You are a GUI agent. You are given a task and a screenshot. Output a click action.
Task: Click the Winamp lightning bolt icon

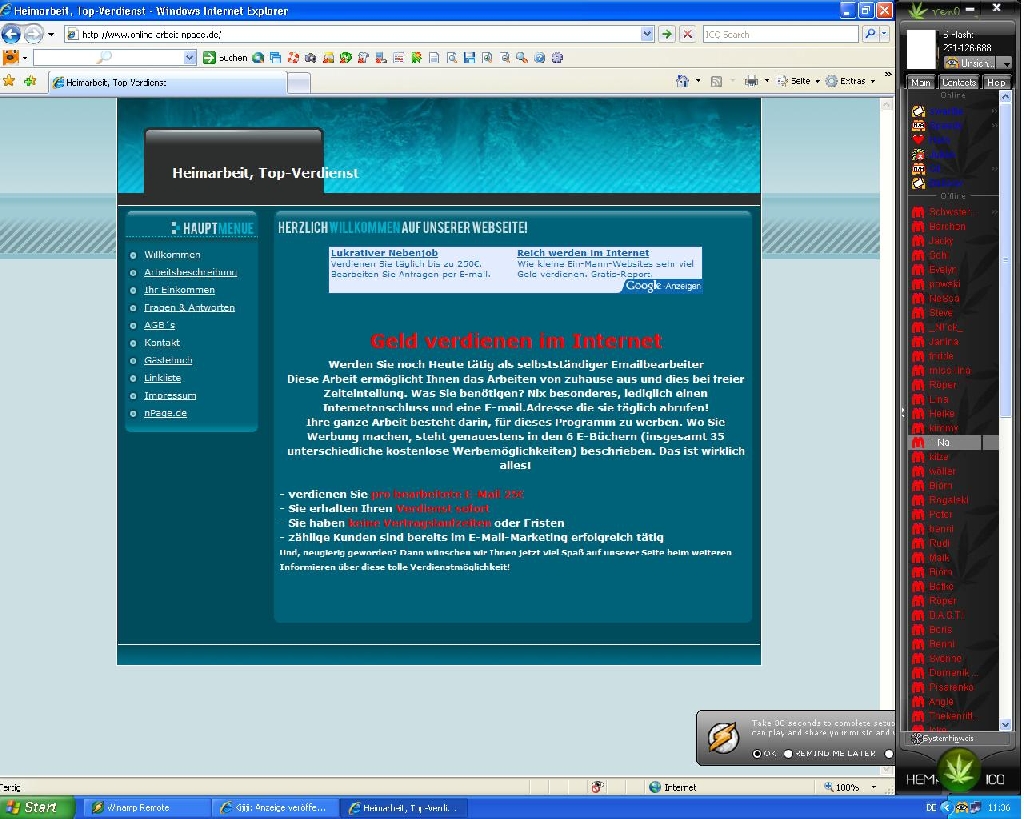pos(724,738)
